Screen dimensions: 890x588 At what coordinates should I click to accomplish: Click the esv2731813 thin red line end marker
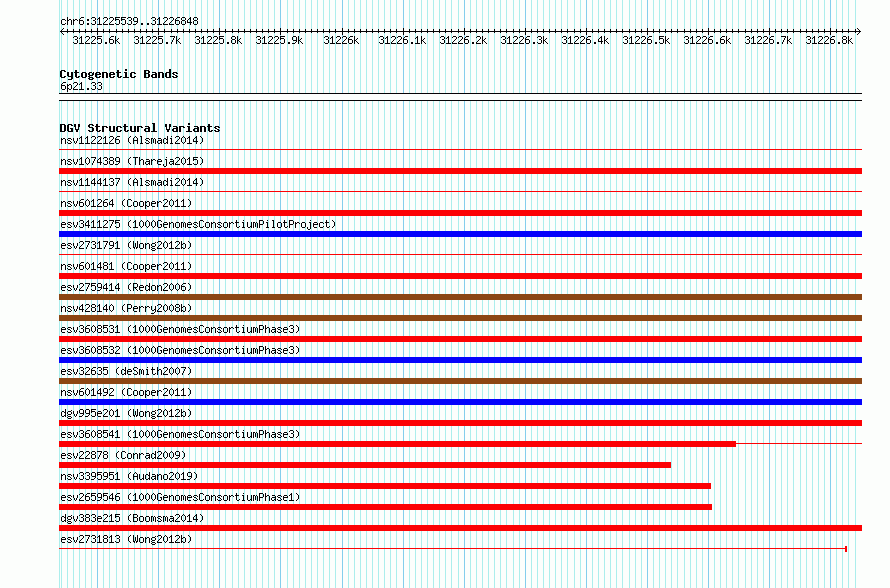[x=846, y=549]
